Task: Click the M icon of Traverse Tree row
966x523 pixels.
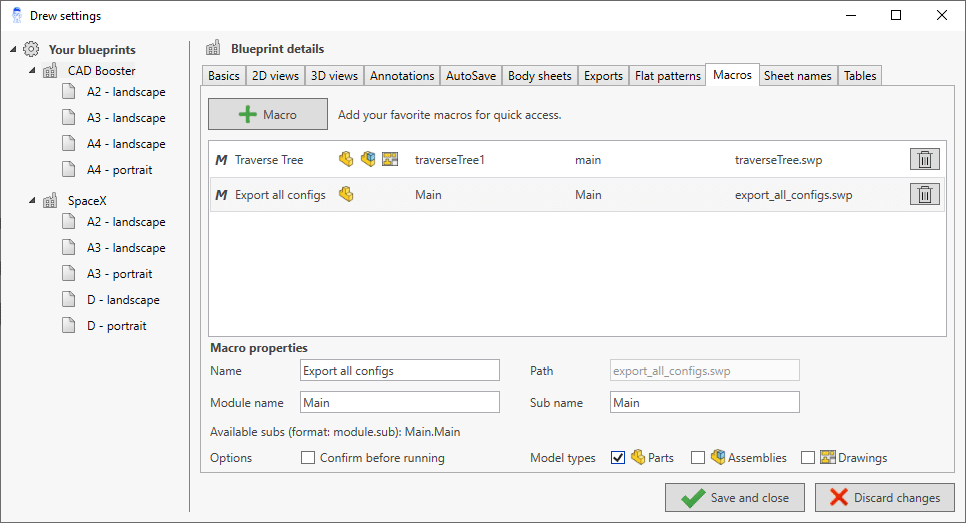Action: click(x=221, y=160)
